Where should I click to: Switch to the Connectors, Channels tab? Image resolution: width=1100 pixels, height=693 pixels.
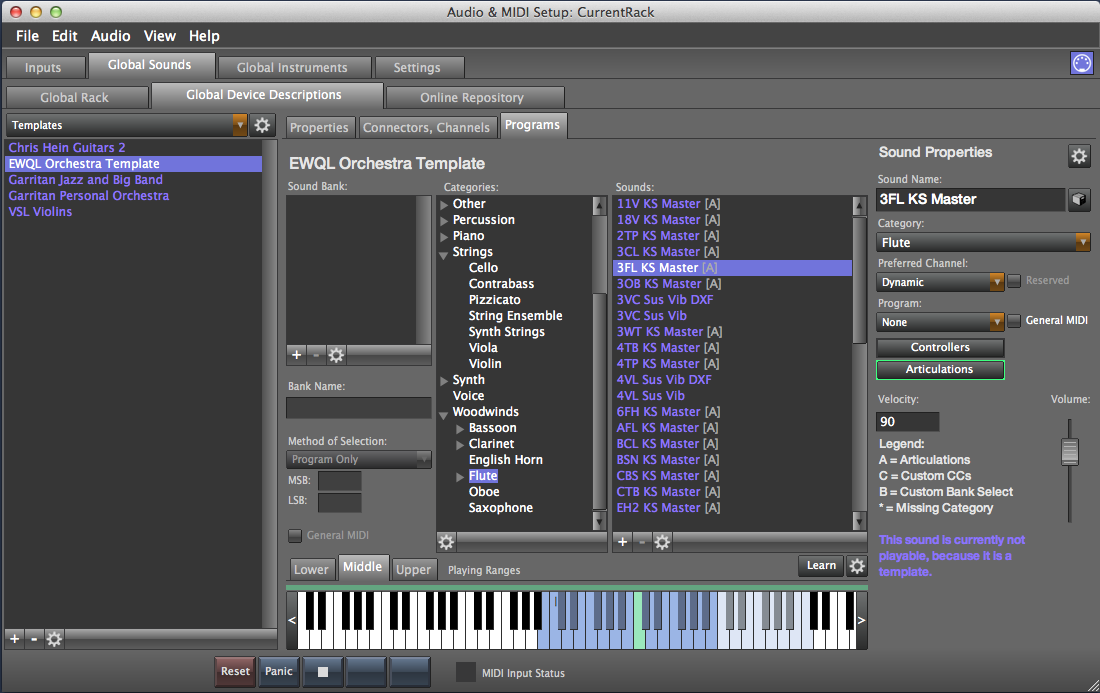427,128
